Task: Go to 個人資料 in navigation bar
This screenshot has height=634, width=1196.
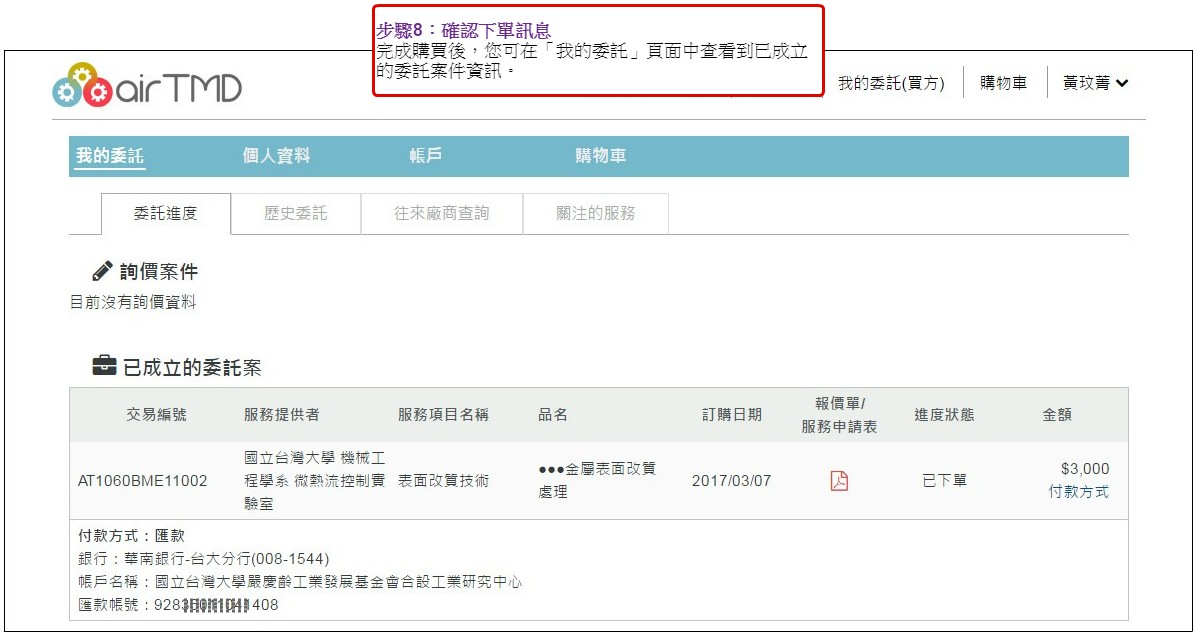Action: (276, 156)
